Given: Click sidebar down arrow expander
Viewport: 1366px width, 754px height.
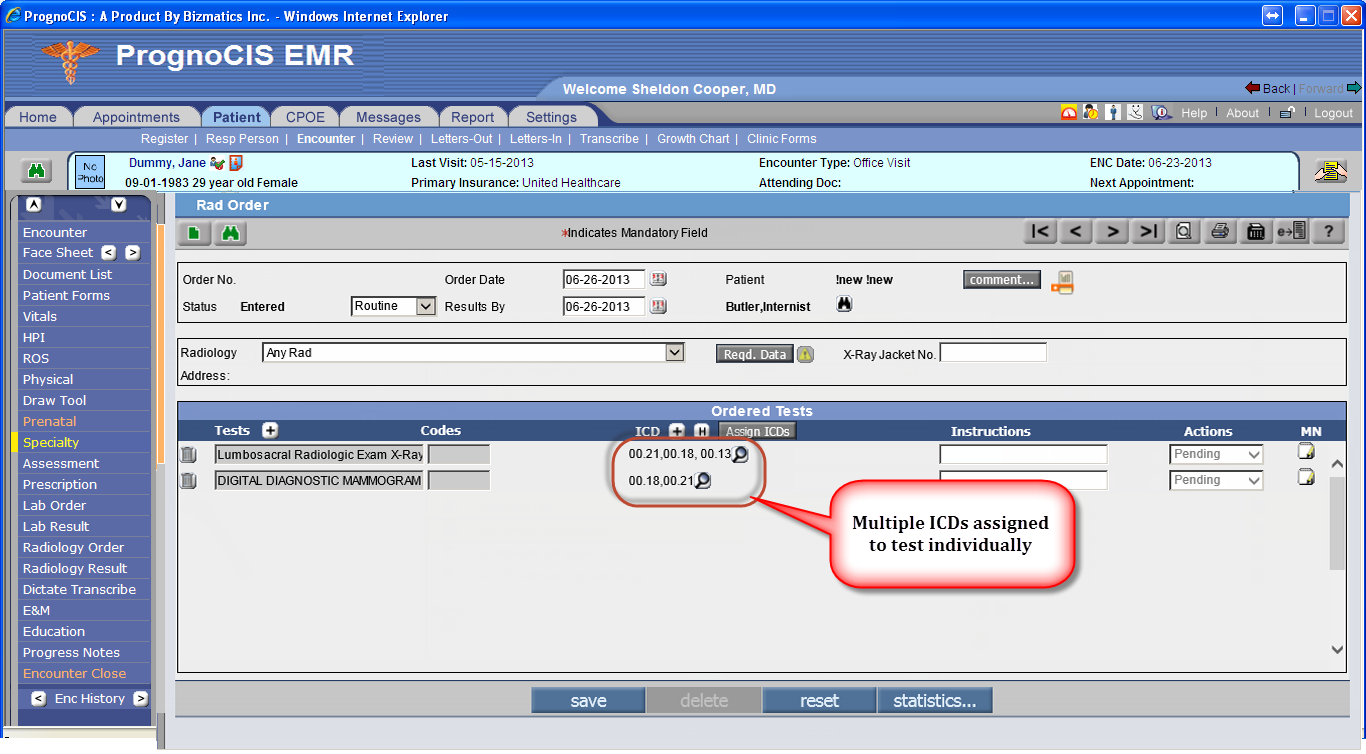Looking at the screenshot, I should pos(118,204).
